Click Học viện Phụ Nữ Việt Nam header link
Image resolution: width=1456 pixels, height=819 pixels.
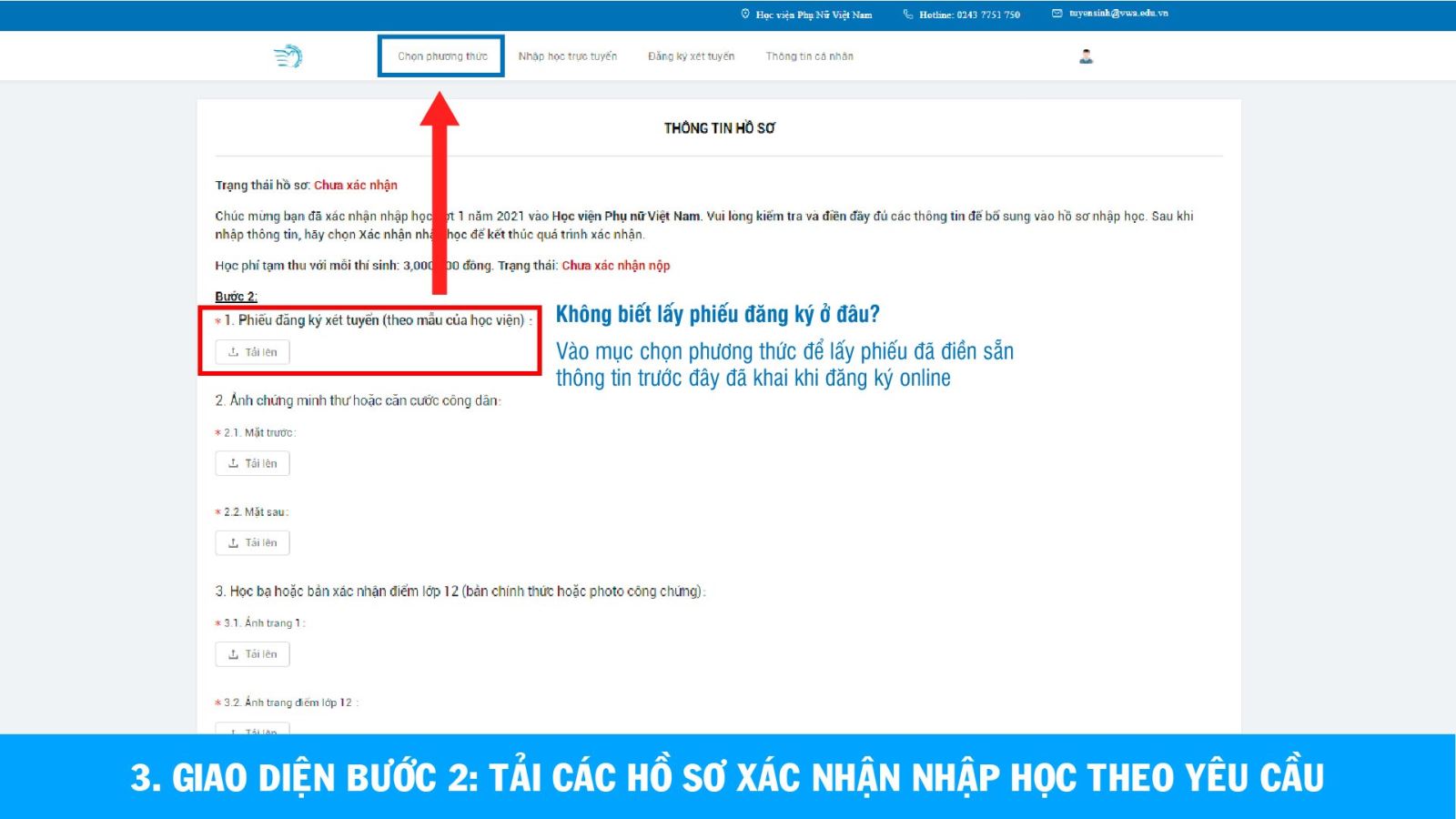pyautogui.click(x=814, y=15)
